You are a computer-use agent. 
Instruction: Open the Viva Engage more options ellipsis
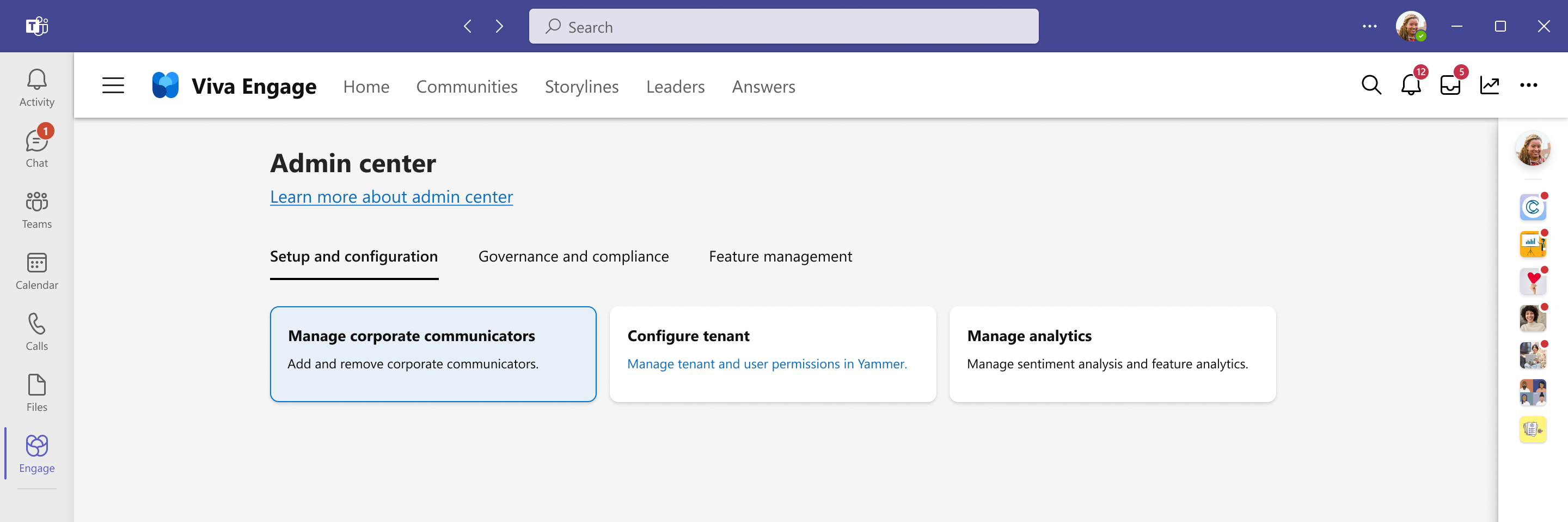(1528, 85)
